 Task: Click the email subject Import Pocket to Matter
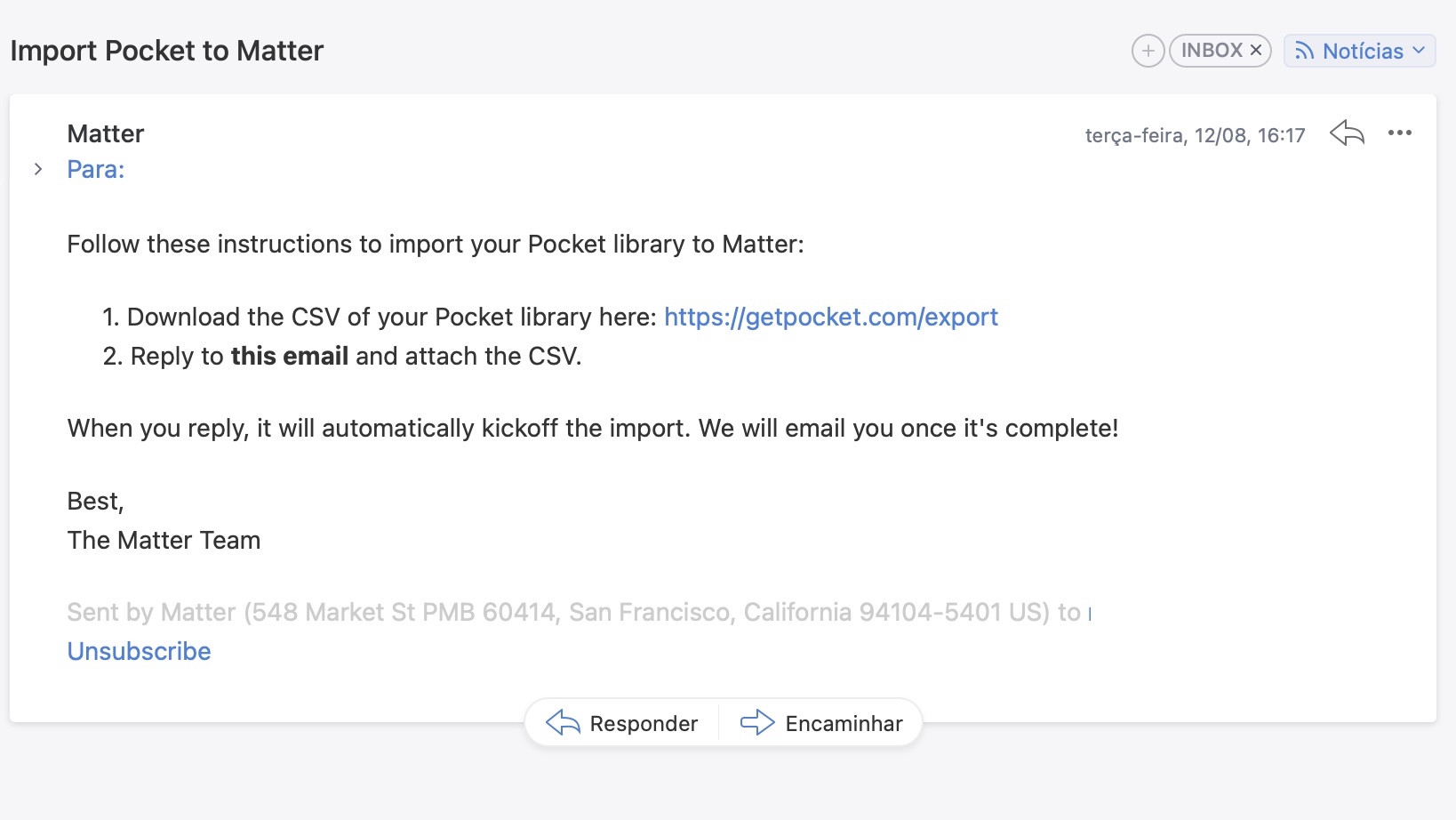167,51
